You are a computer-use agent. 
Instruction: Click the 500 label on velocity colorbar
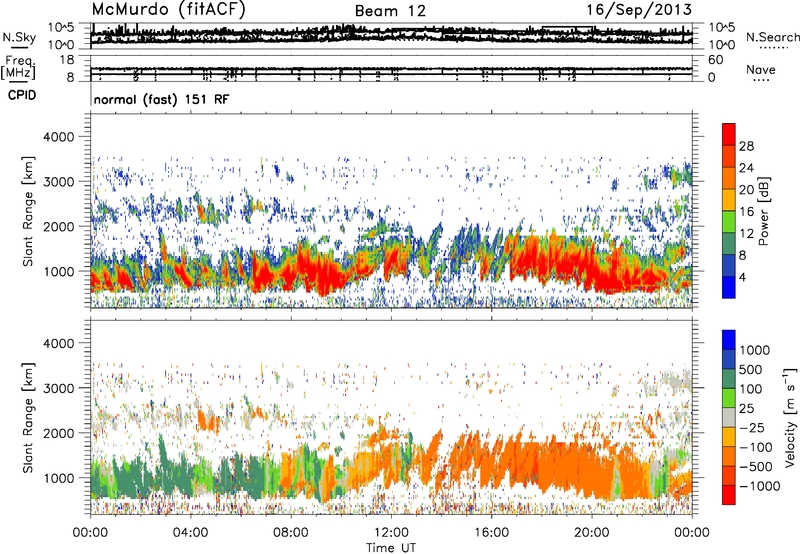coord(751,370)
